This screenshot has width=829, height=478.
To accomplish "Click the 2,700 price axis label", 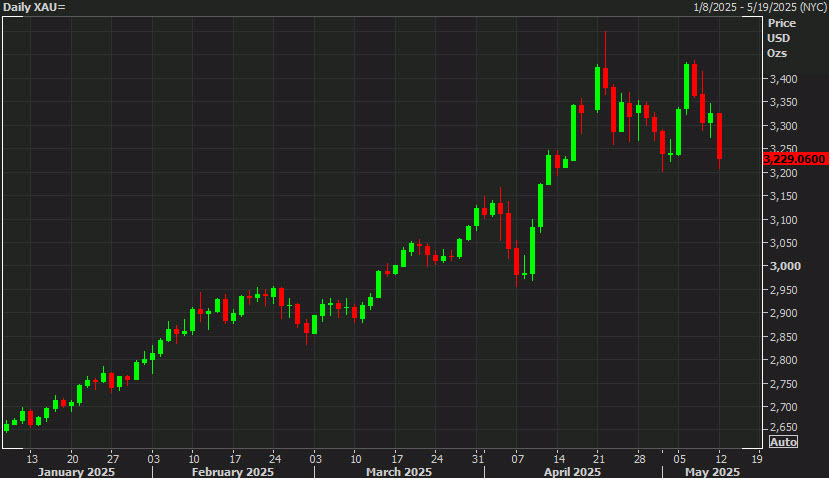I will coord(784,407).
